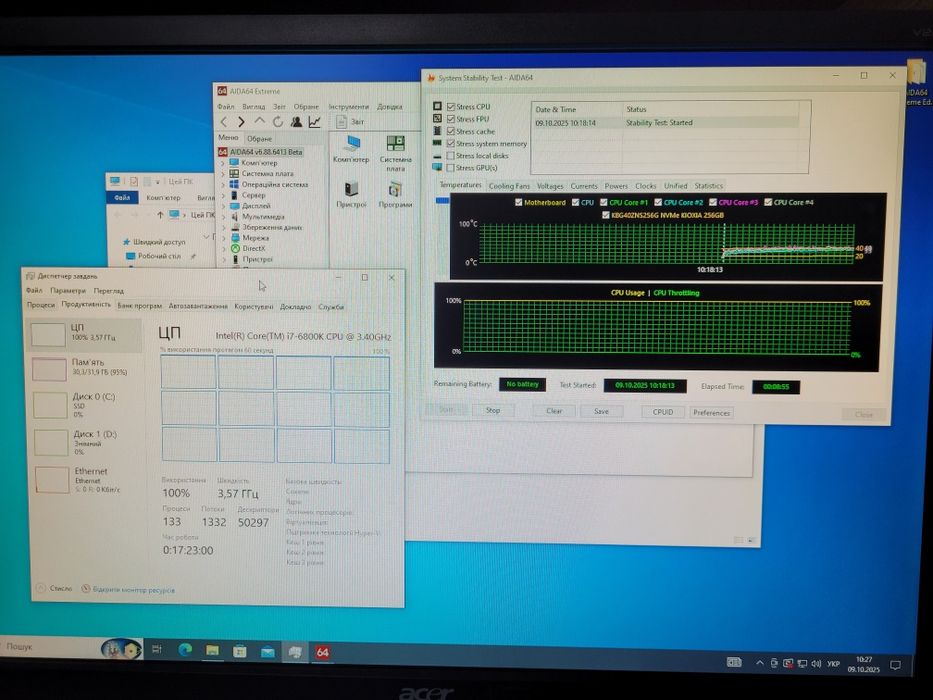933x700 pixels.
Task: Uncheck Stress FPU checkbox
Action: pos(451,119)
